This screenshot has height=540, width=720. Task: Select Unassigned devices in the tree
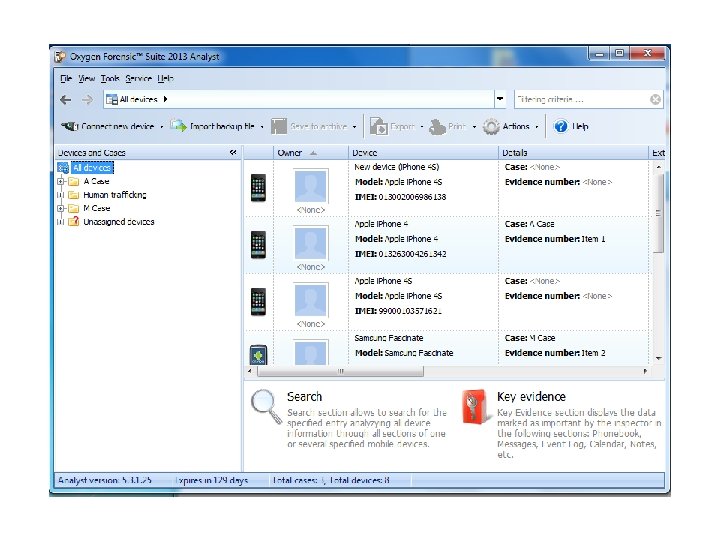pos(118,222)
